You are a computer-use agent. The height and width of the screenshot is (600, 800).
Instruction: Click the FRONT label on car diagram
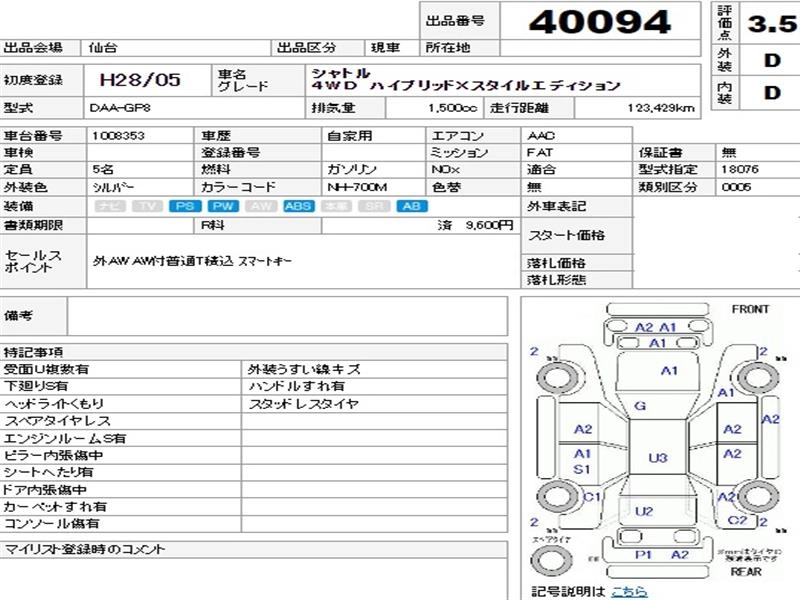[750, 309]
